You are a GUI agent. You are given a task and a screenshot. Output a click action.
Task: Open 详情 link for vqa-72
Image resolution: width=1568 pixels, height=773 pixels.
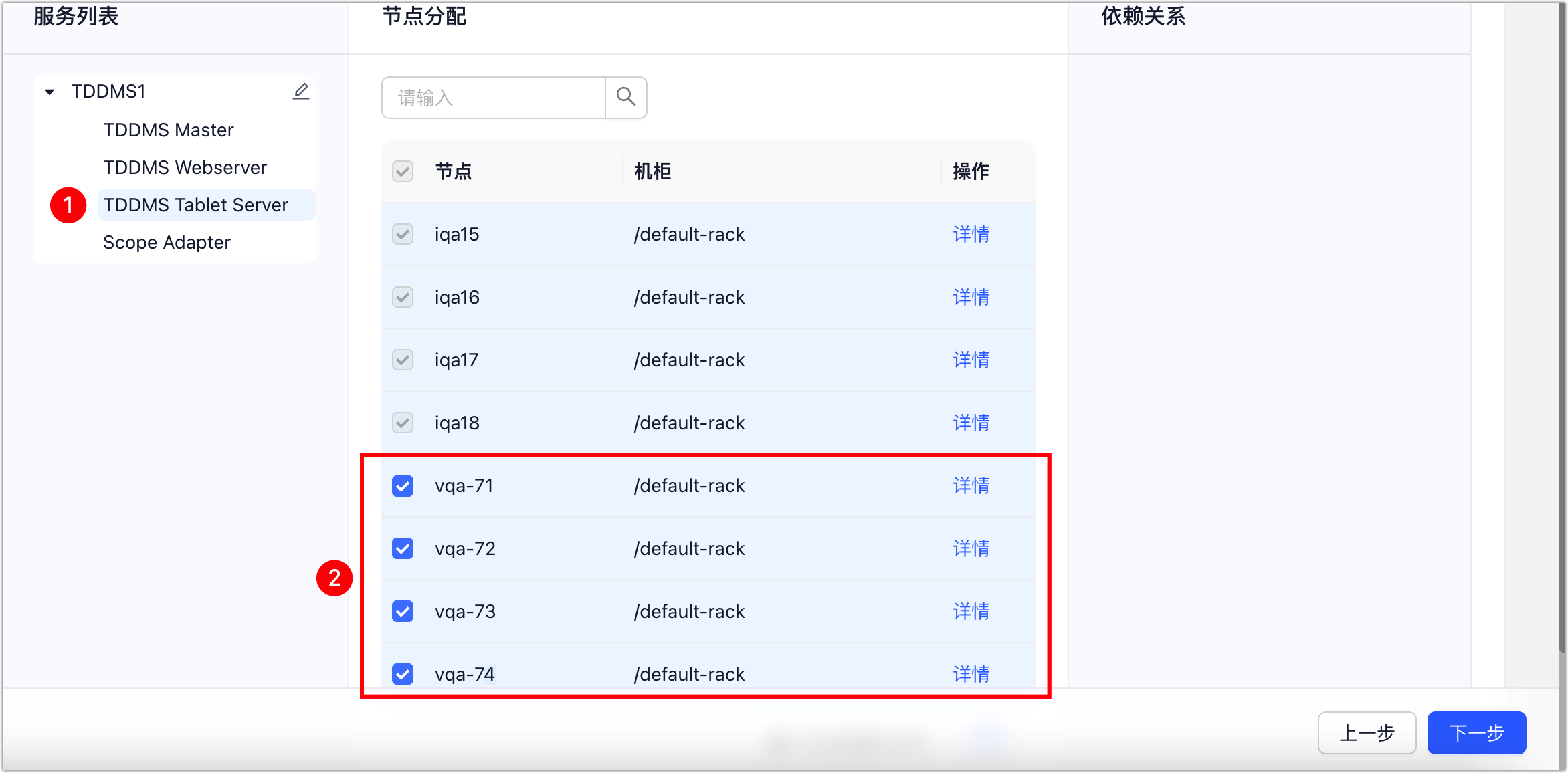[971, 548]
